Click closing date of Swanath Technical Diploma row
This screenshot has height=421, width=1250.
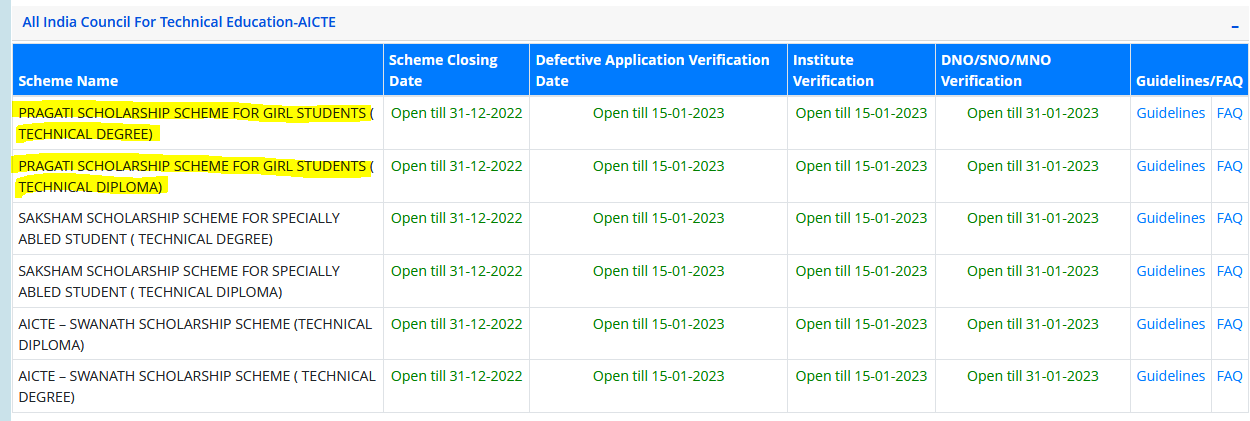(456, 324)
